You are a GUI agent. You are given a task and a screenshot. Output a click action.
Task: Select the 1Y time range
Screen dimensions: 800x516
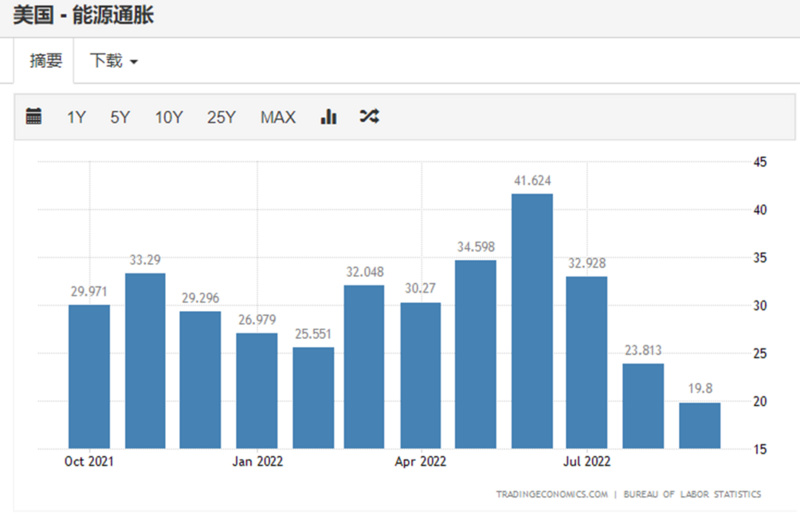pyautogui.click(x=76, y=117)
